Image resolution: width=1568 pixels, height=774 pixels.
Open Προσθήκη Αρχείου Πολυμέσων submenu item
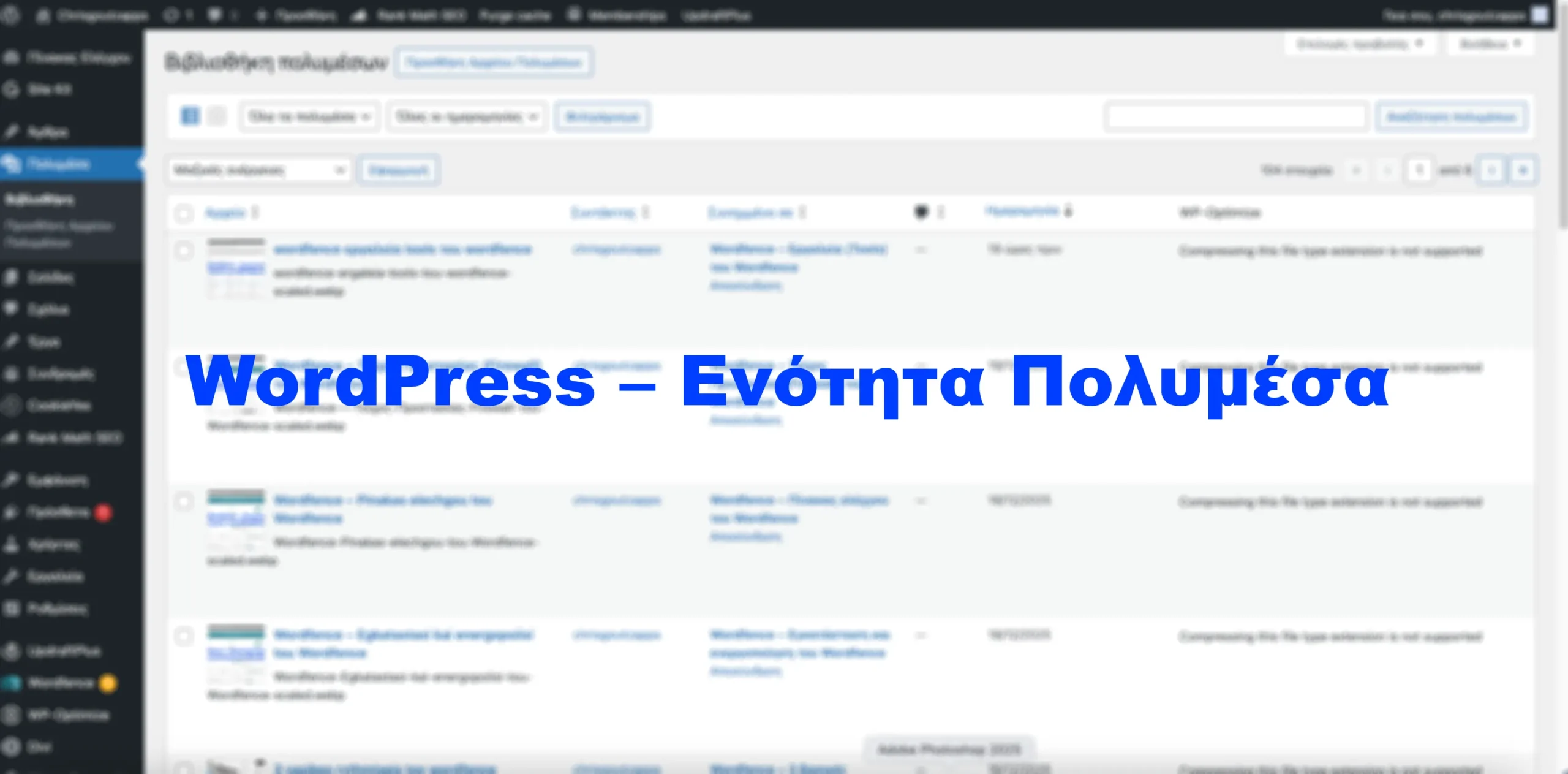pyautogui.click(x=59, y=234)
